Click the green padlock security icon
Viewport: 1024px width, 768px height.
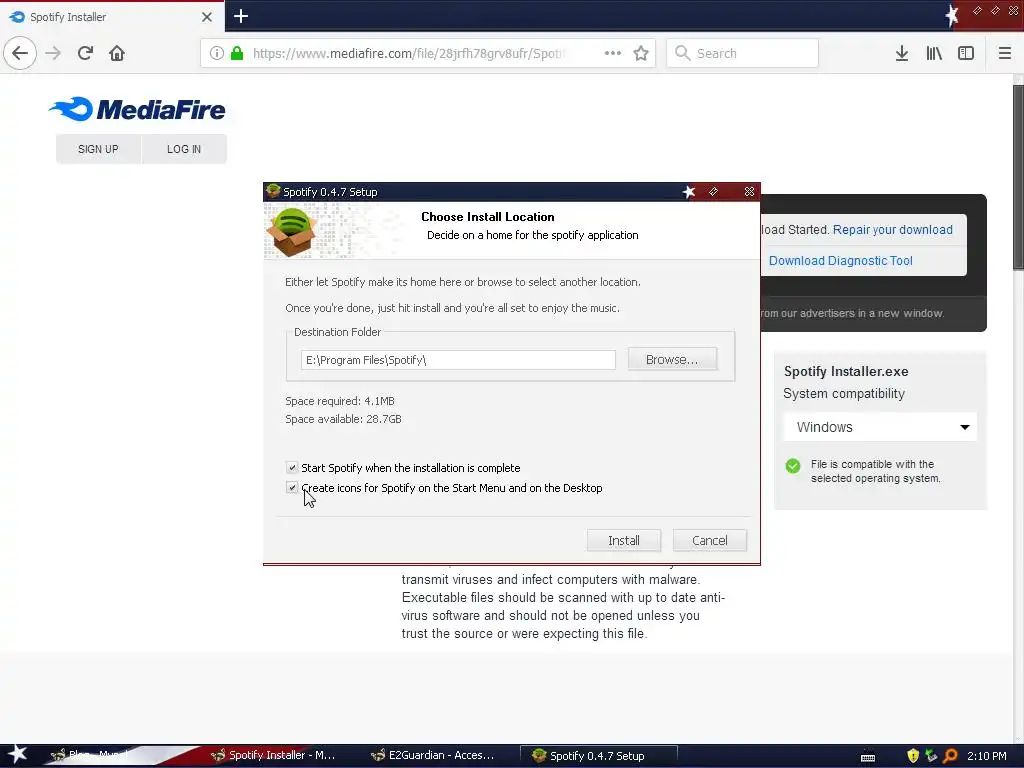click(237, 53)
